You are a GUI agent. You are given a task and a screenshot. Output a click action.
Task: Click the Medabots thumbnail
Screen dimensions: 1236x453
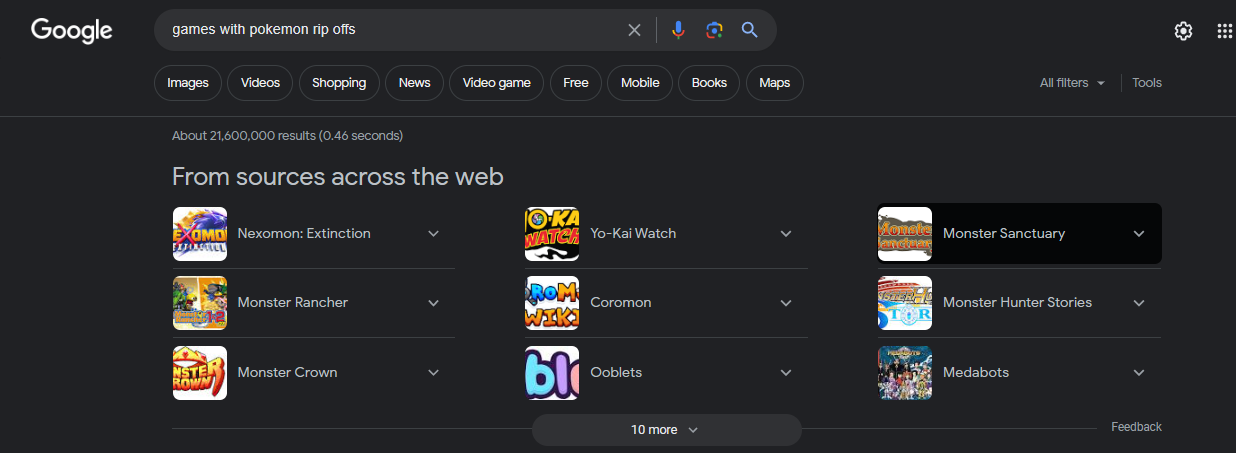tap(905, 373)
